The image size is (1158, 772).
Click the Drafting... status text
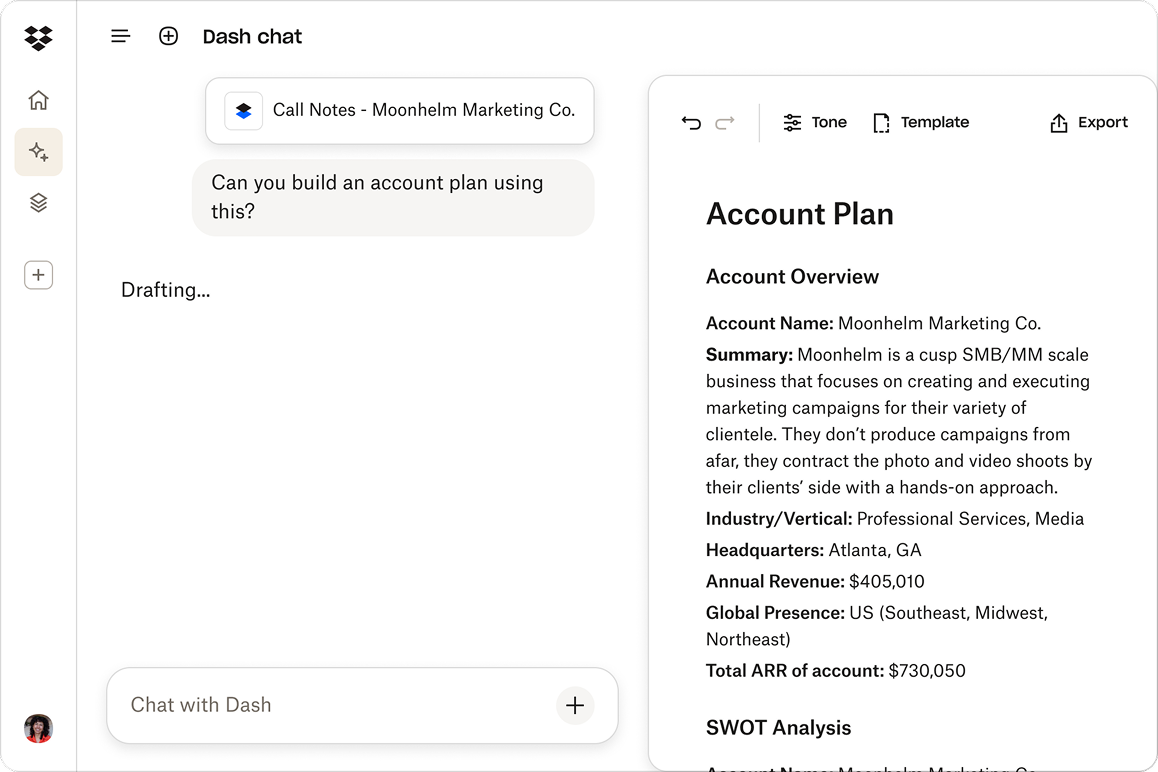[x=165, y=290]
